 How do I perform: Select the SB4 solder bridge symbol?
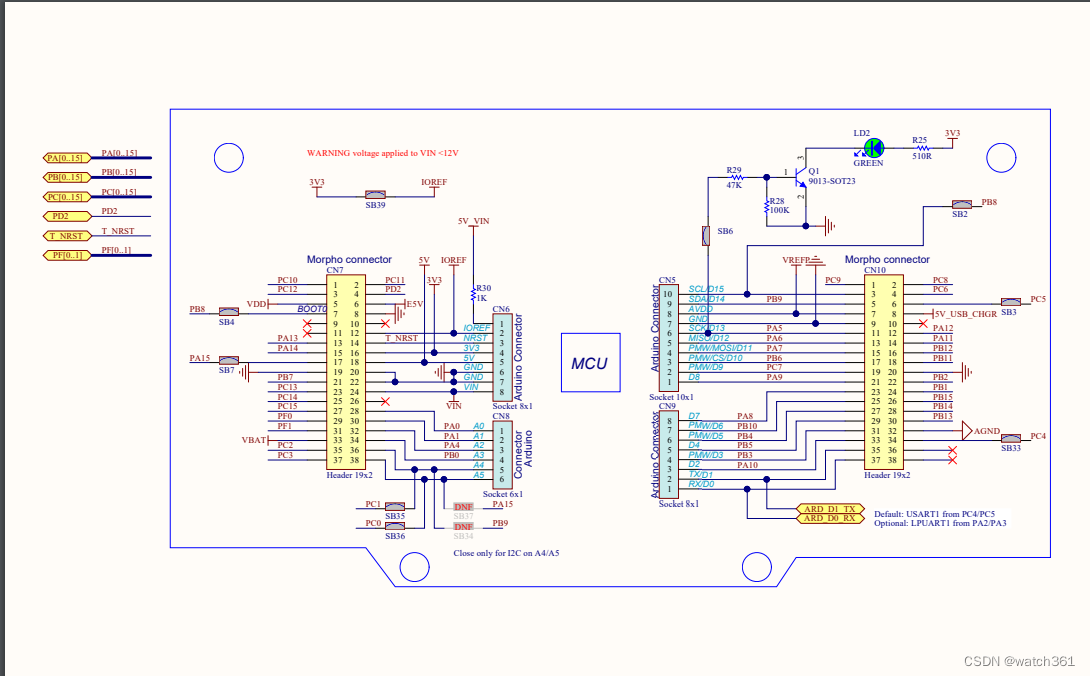[x=229, y=312]
